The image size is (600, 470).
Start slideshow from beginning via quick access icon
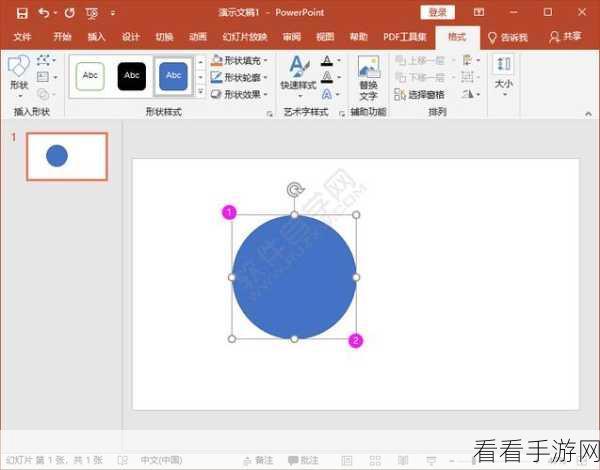pyautogui.click(x=92, y=14)
